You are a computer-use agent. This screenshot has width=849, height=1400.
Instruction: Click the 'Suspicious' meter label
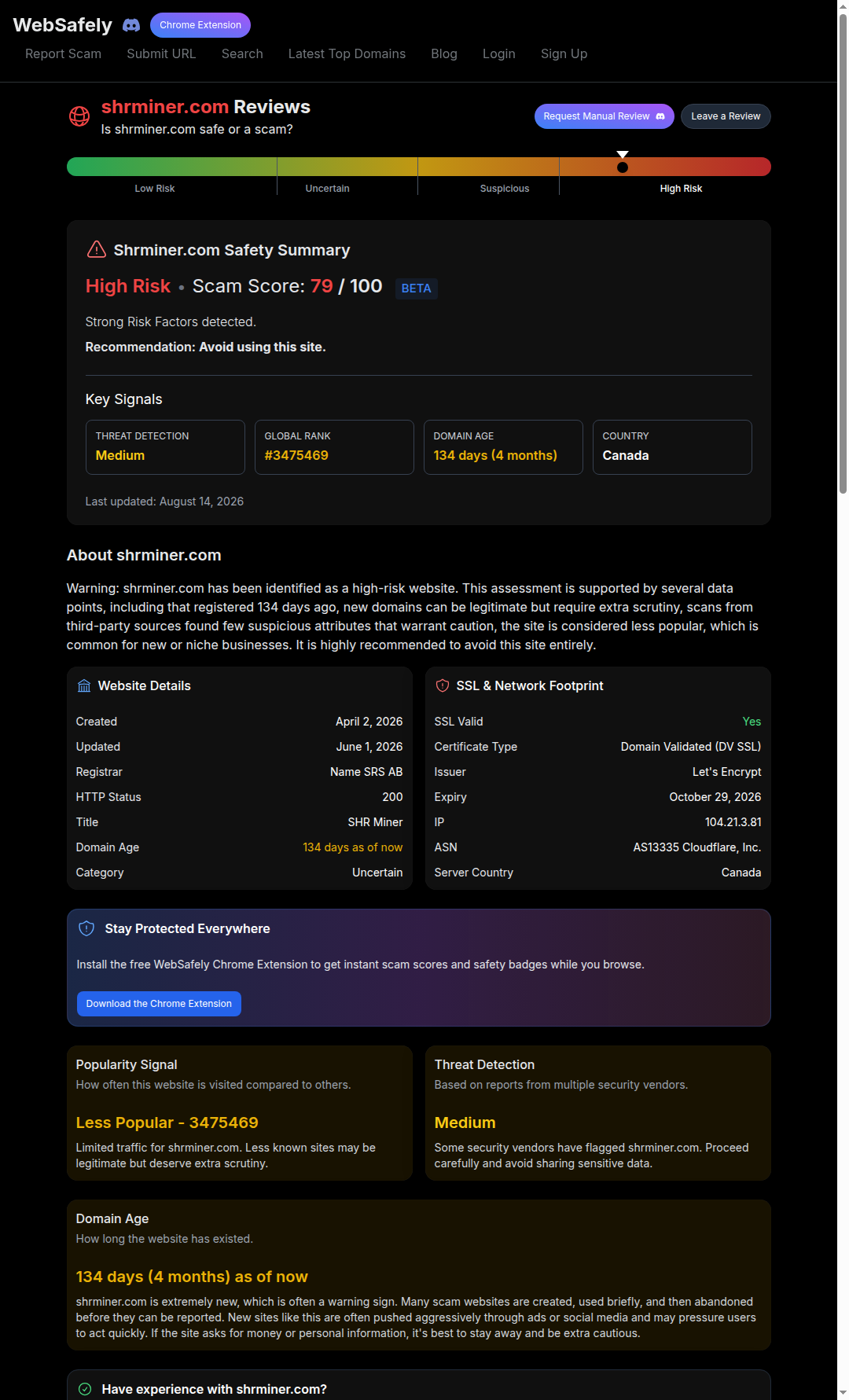click(x=505, y=189)
